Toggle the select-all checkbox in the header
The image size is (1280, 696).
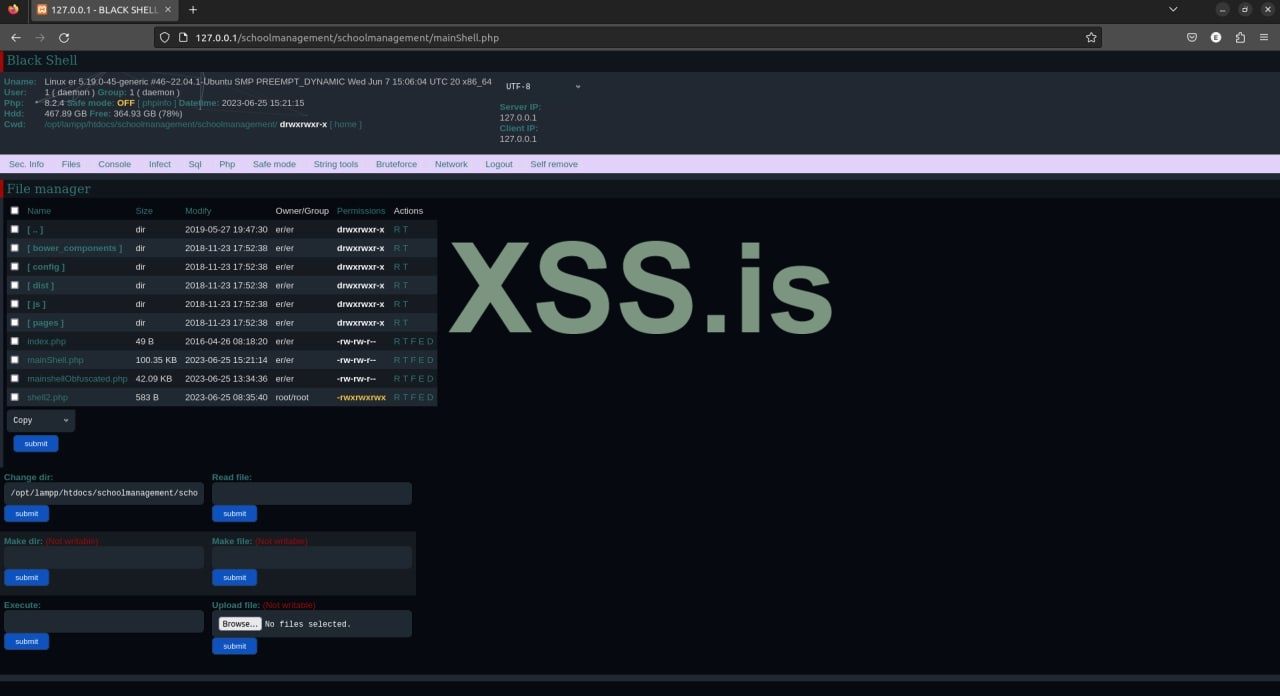[x=14, y=210]
